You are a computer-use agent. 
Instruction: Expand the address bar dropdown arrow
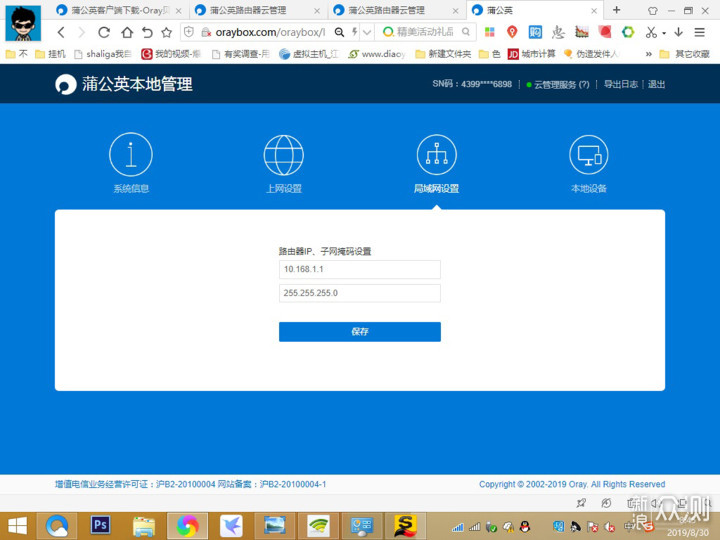pyautogui.click(x=366, y=32)
